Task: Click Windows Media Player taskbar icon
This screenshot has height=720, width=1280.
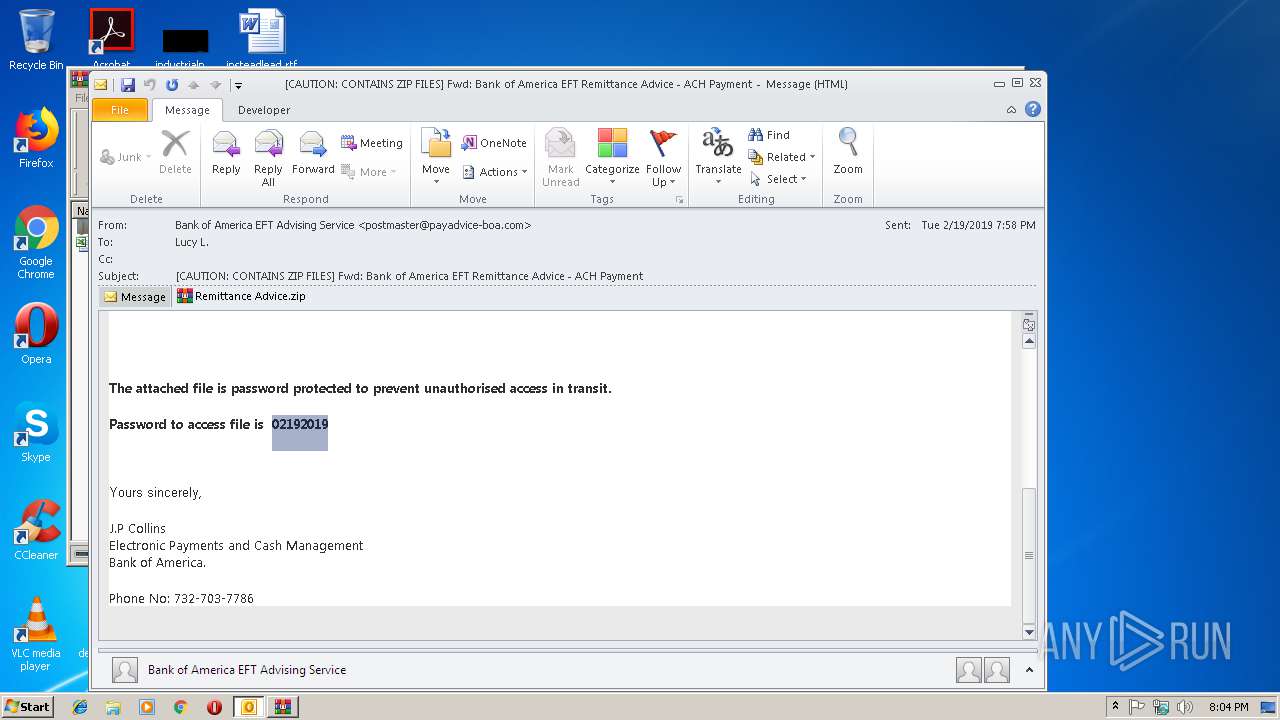Action: tap(147, 707)
